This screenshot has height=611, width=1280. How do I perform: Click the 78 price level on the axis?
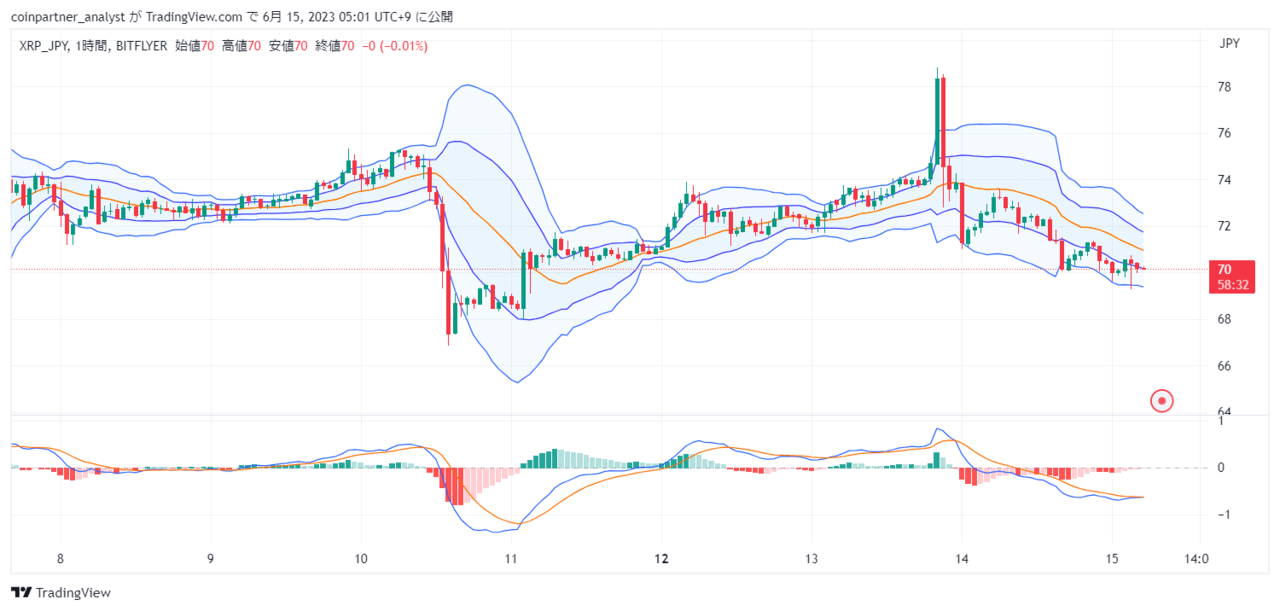pyautogui.click(x=1224, y=87)
